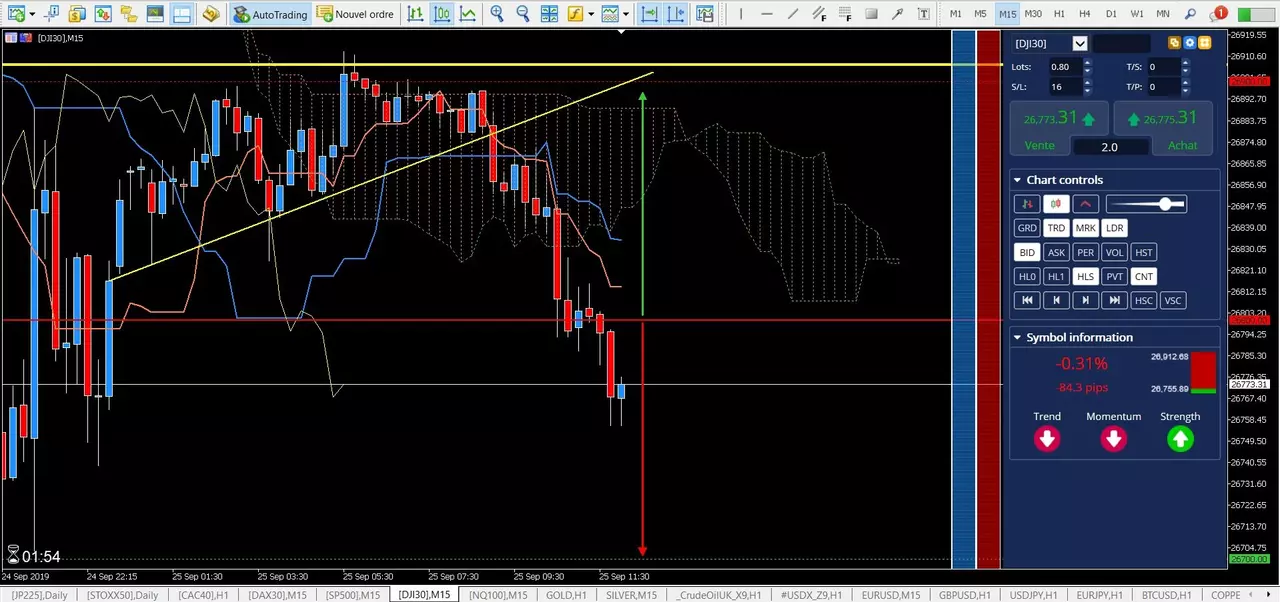Click the zoom in magnifier icon
This screenshot has width=1280, height=602.
(497, 14)
